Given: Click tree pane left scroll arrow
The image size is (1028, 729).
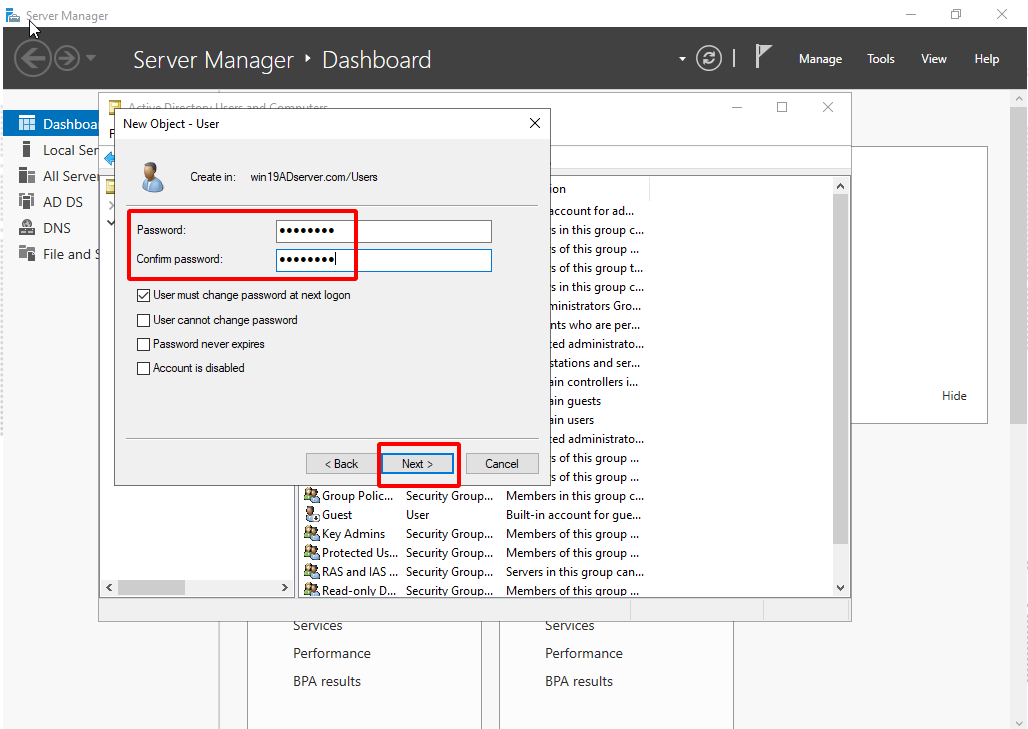Looking at the screenshot, I should point(109,587).
